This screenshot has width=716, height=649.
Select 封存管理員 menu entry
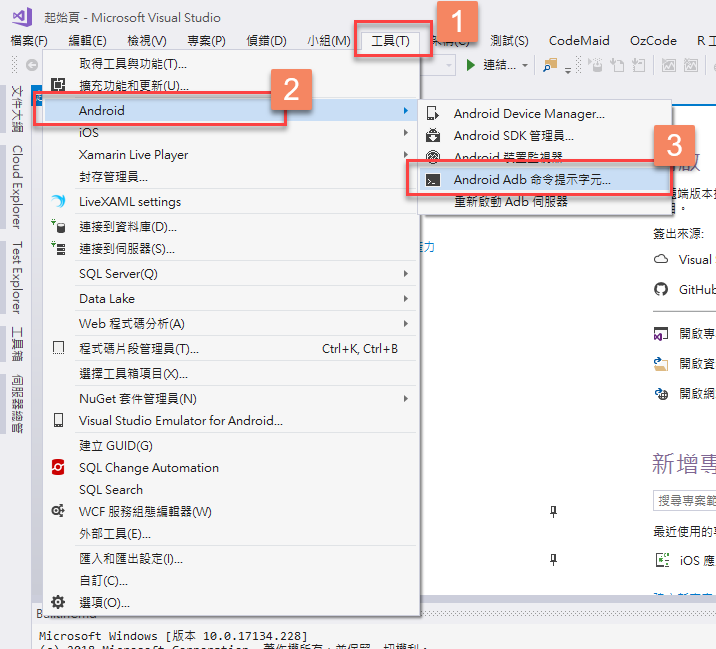point(232,177)
